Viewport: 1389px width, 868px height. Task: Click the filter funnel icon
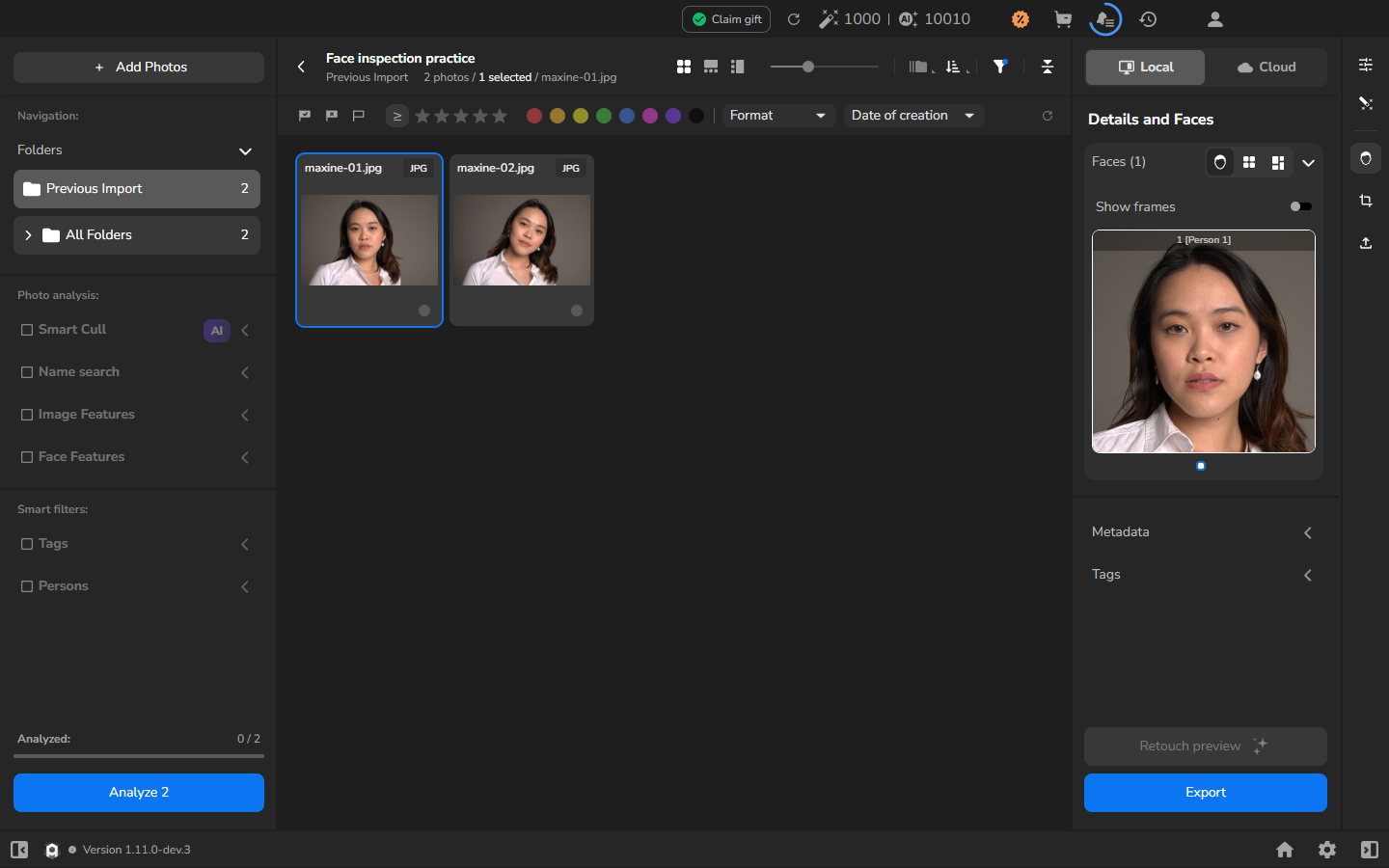coord(1000,67)
